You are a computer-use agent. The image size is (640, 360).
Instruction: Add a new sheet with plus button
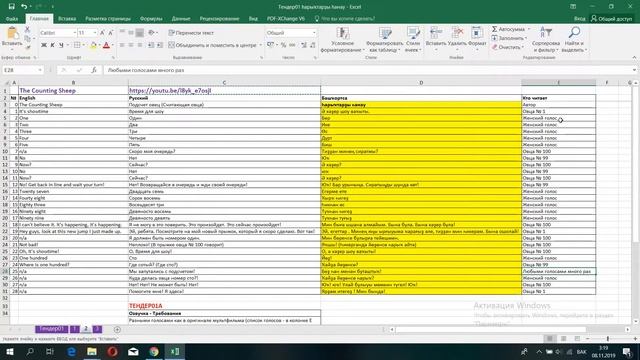point(117,329)
